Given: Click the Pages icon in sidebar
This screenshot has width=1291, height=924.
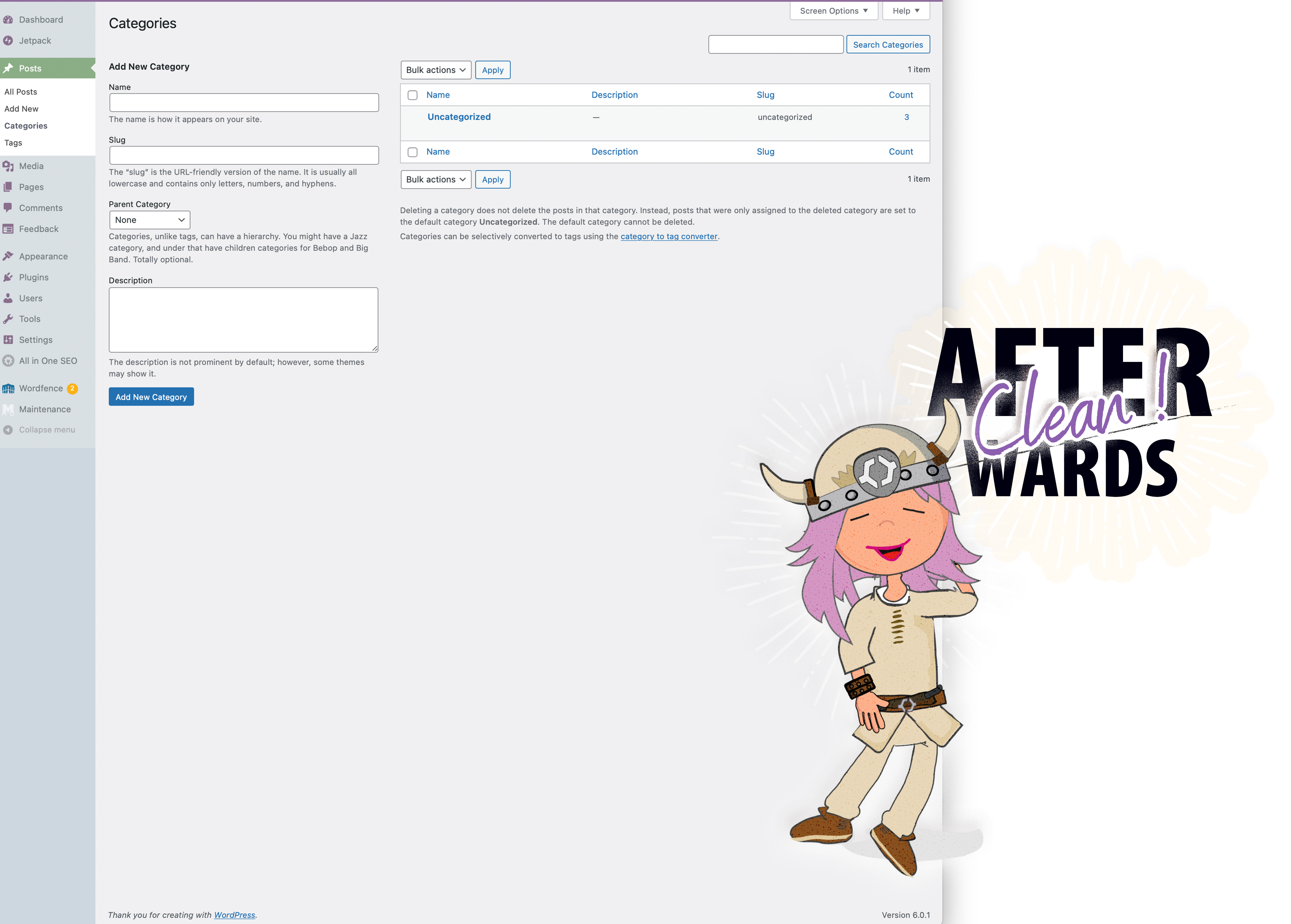Looking at the screenshot, I should 8,186.
